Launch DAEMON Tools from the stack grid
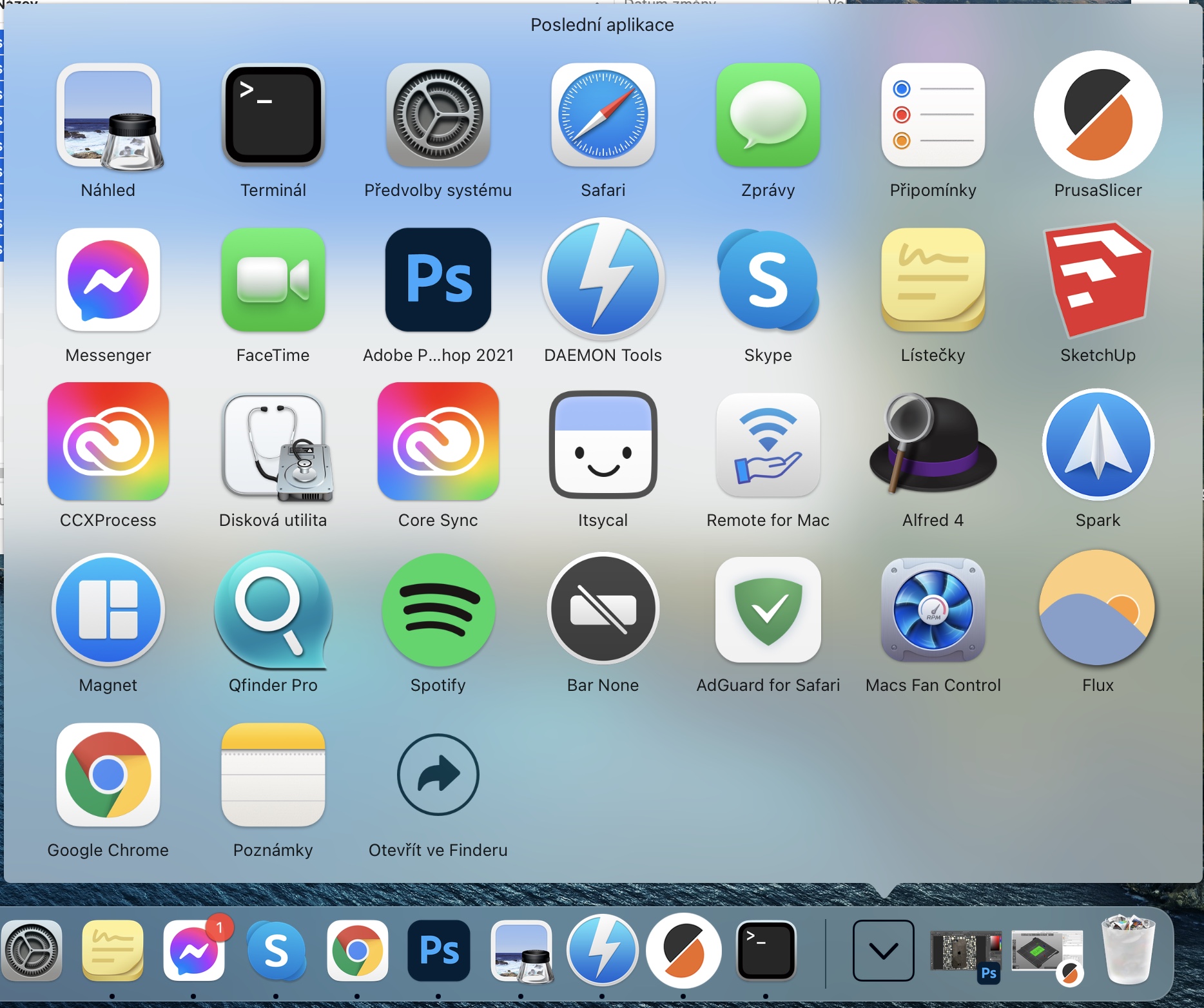Screen dimensions: 1204x1008 coord(603,278)
